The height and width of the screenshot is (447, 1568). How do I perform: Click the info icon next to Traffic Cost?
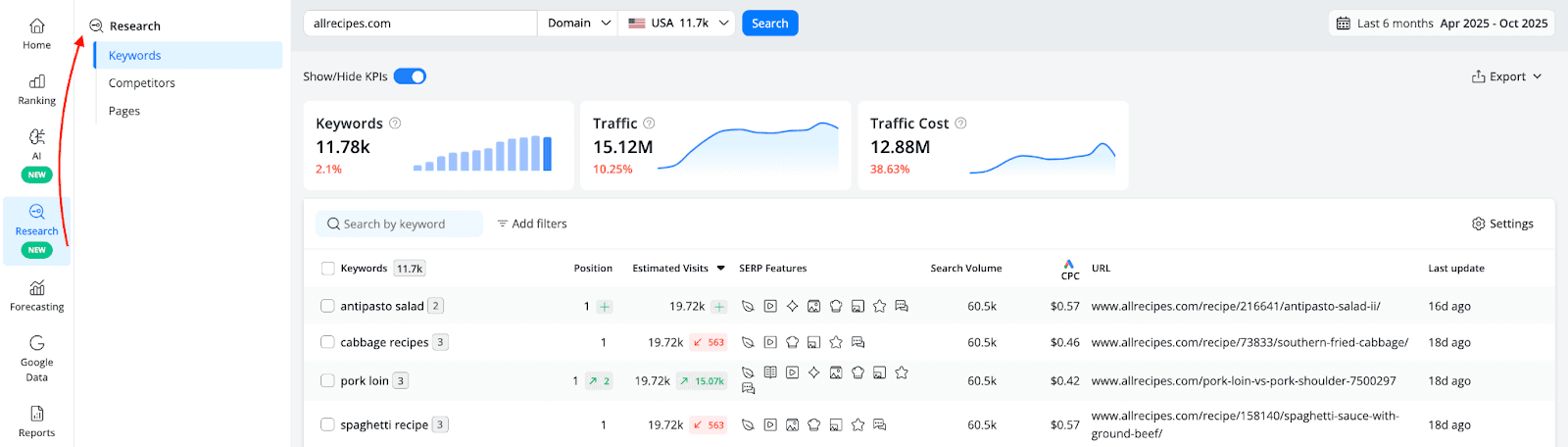click(960, 124)
